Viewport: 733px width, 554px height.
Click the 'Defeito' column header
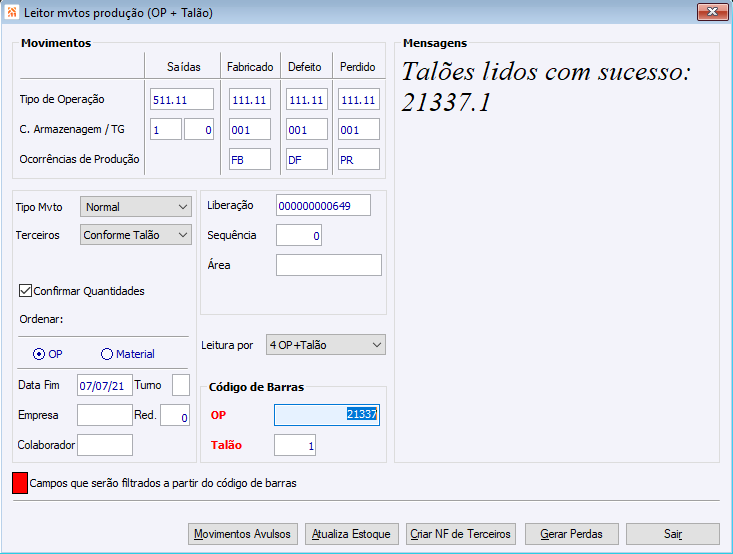tap(305, 67)
